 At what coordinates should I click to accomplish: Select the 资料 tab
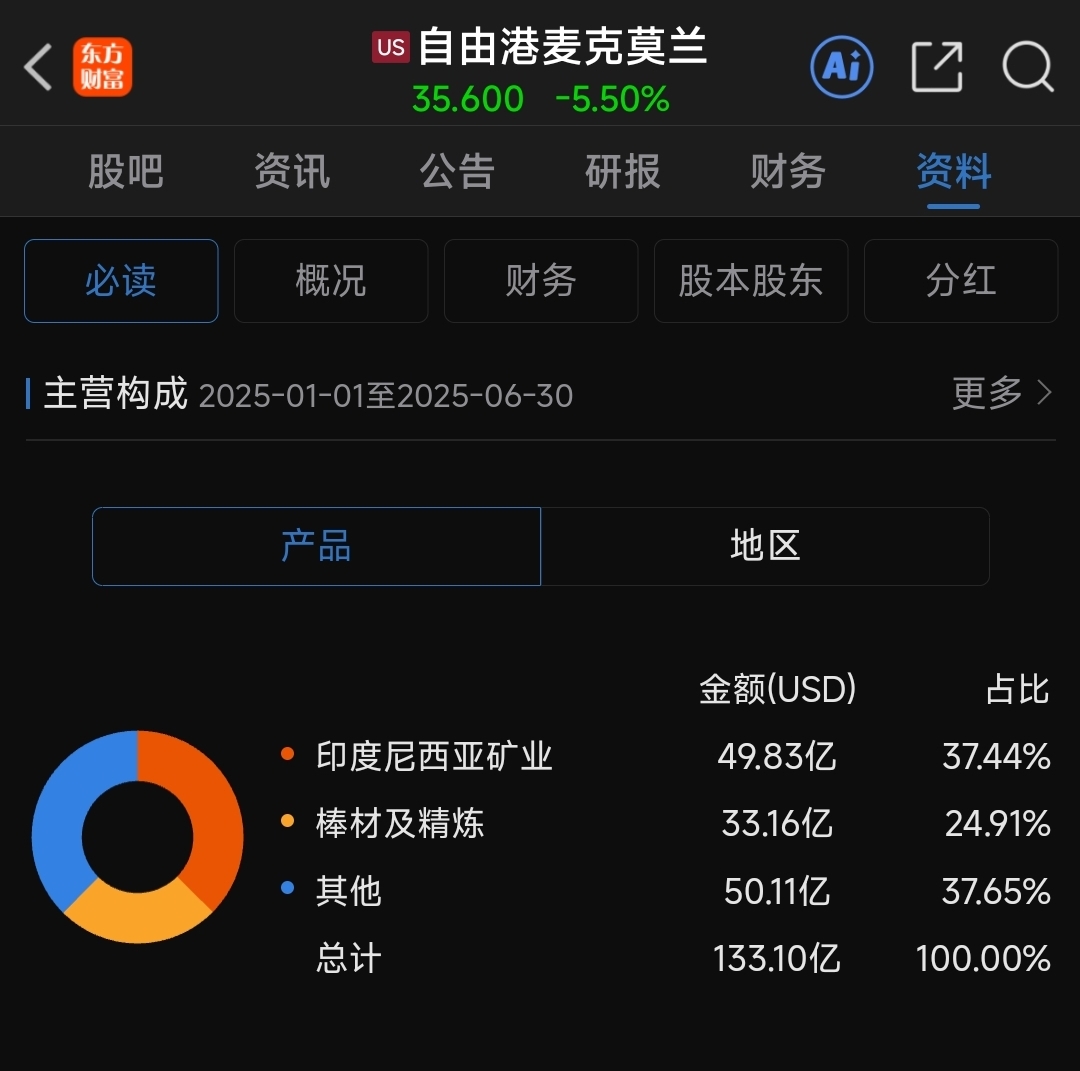click(954, 171)
